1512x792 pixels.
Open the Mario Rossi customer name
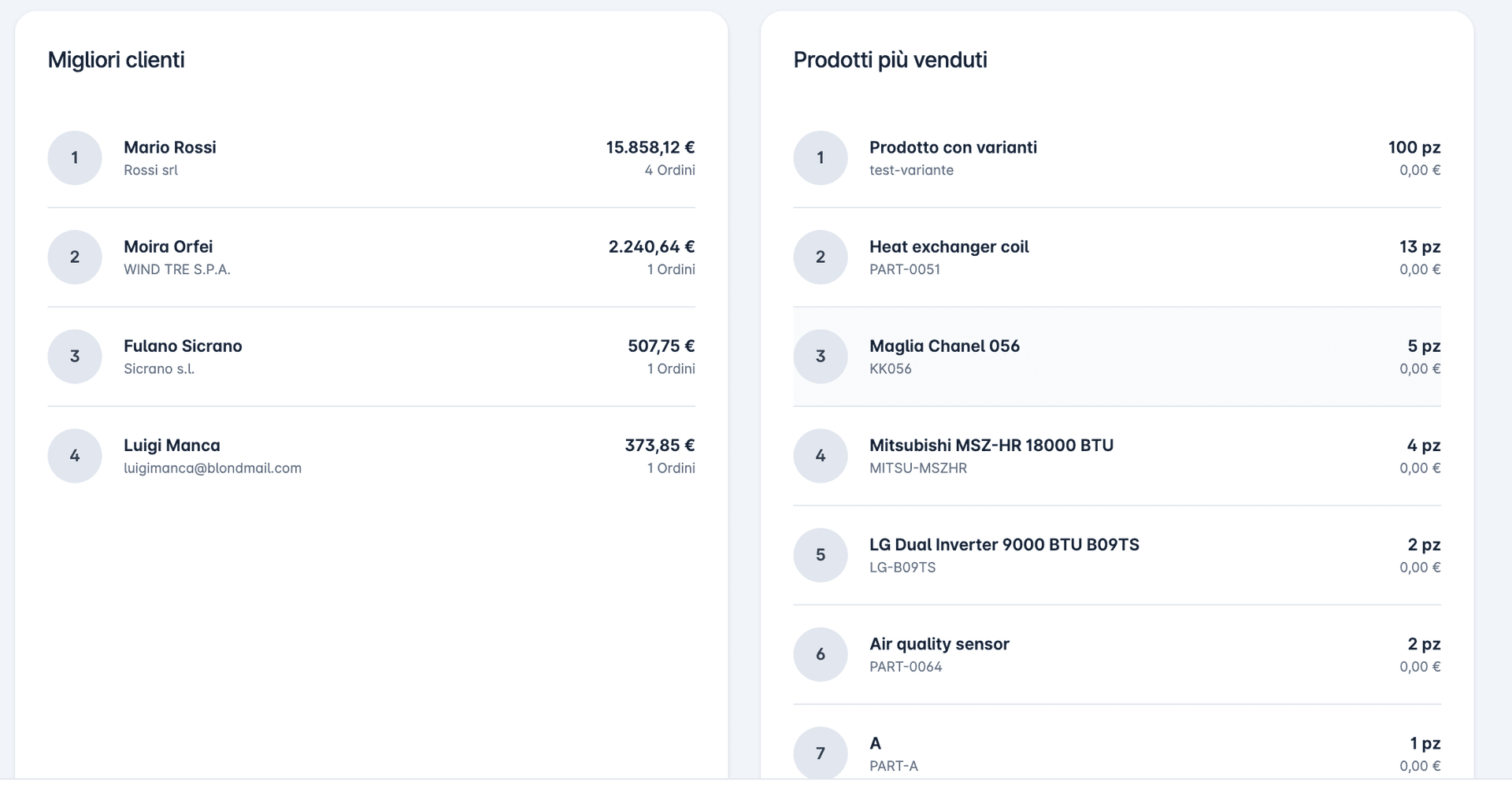point(169,147)
